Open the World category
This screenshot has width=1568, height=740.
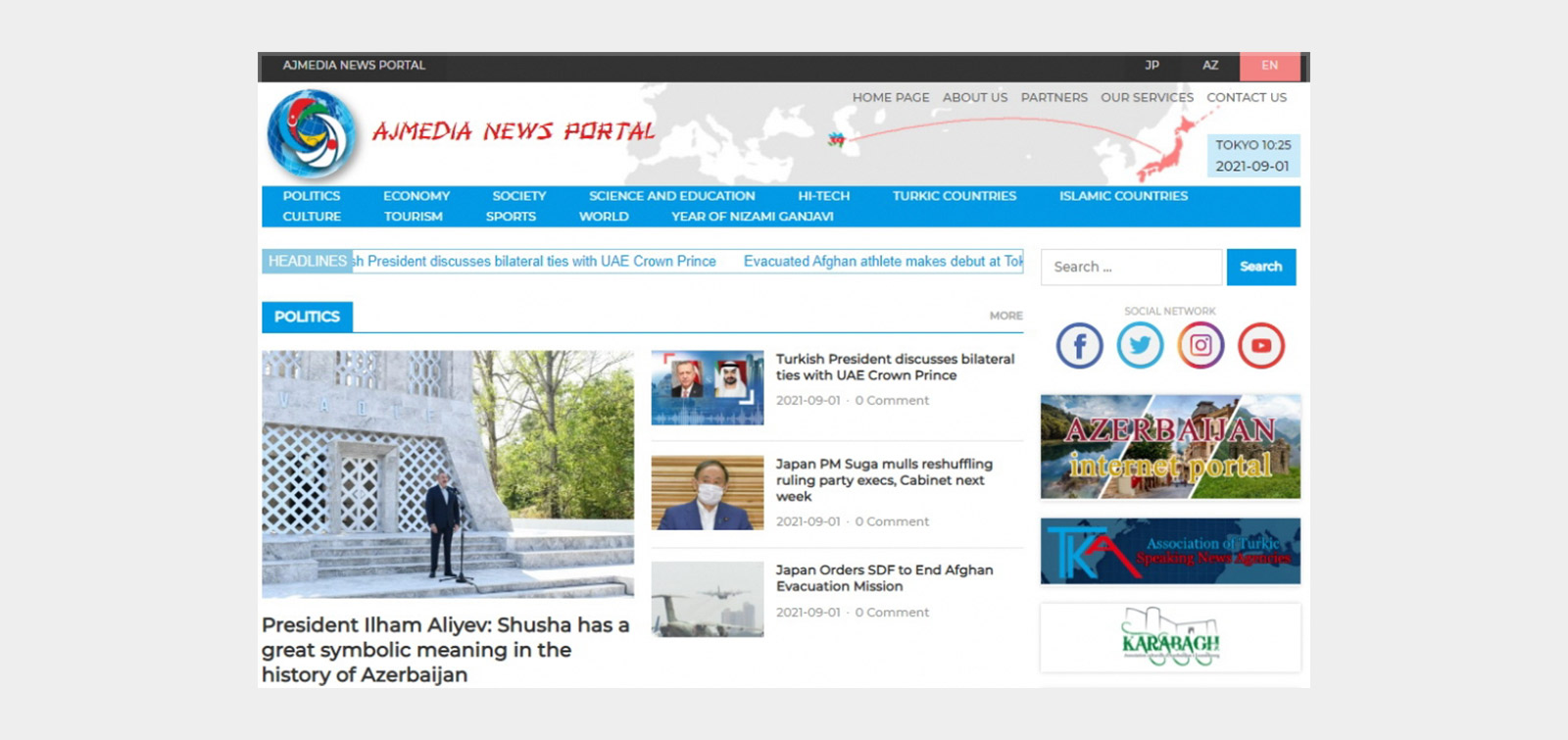click(604, 217)
